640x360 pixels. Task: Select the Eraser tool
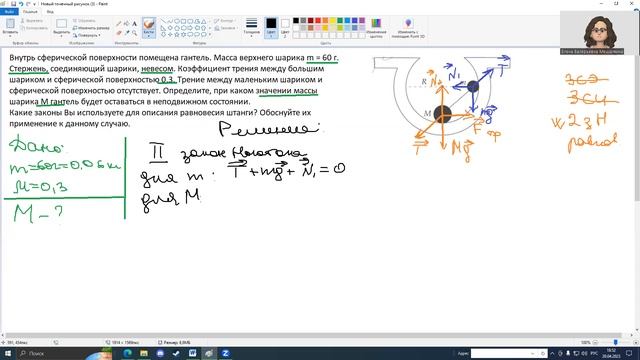click(x=119, y=33)
